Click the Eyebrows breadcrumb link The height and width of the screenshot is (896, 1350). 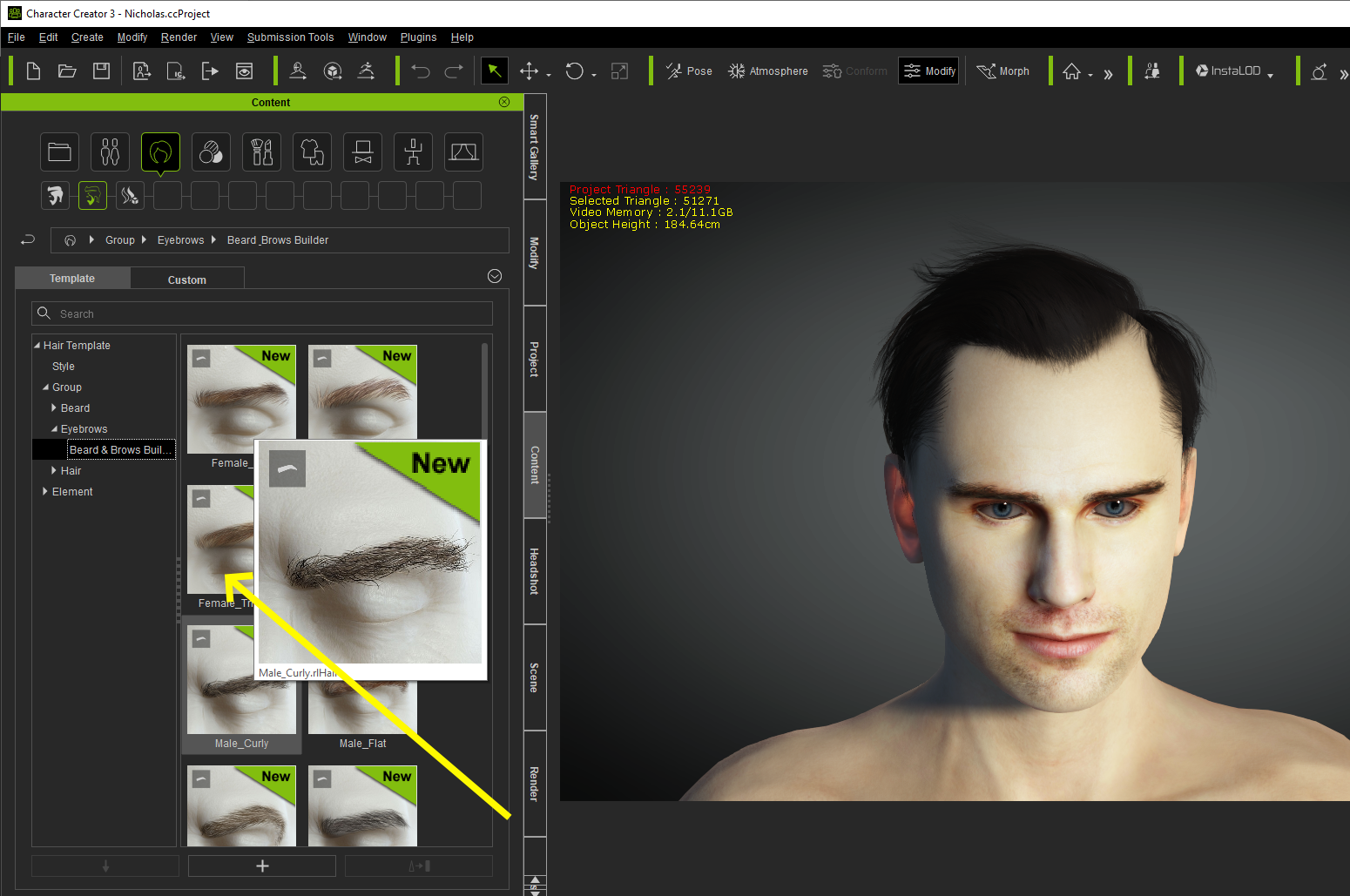pos(180,240)
